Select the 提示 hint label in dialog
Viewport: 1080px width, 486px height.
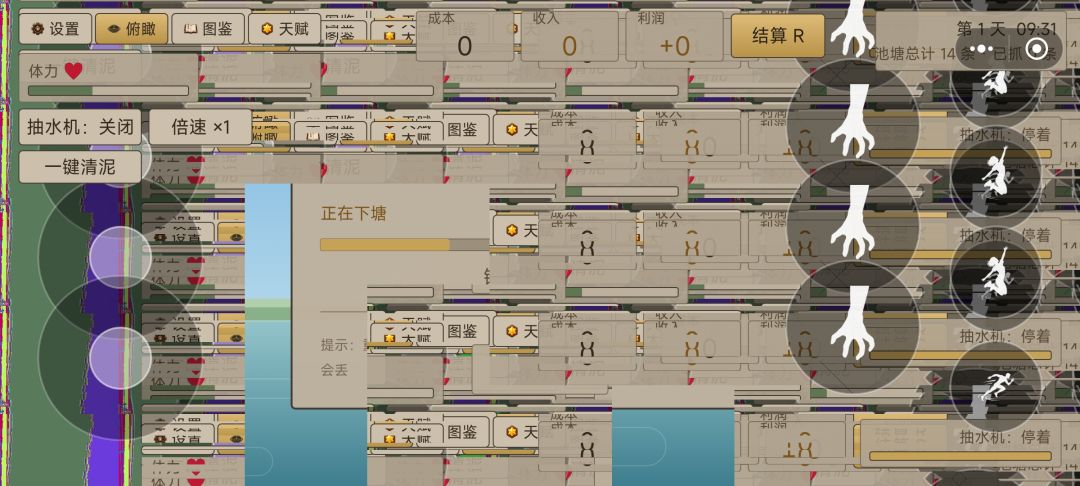(338, 345)
